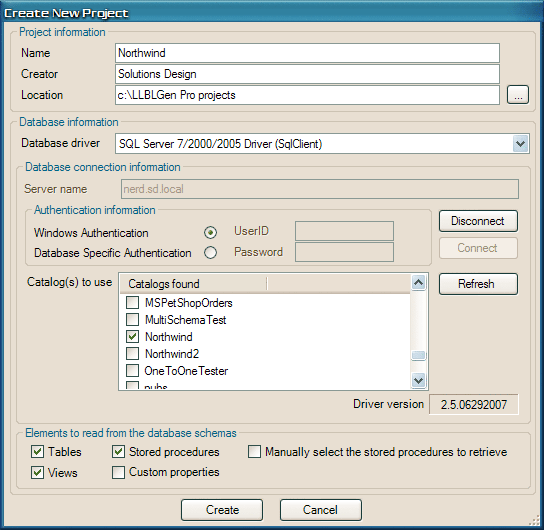The height and width of the screenshot is (530, 544).
Task: Click into the project Name field
Action: coord(307,53)
